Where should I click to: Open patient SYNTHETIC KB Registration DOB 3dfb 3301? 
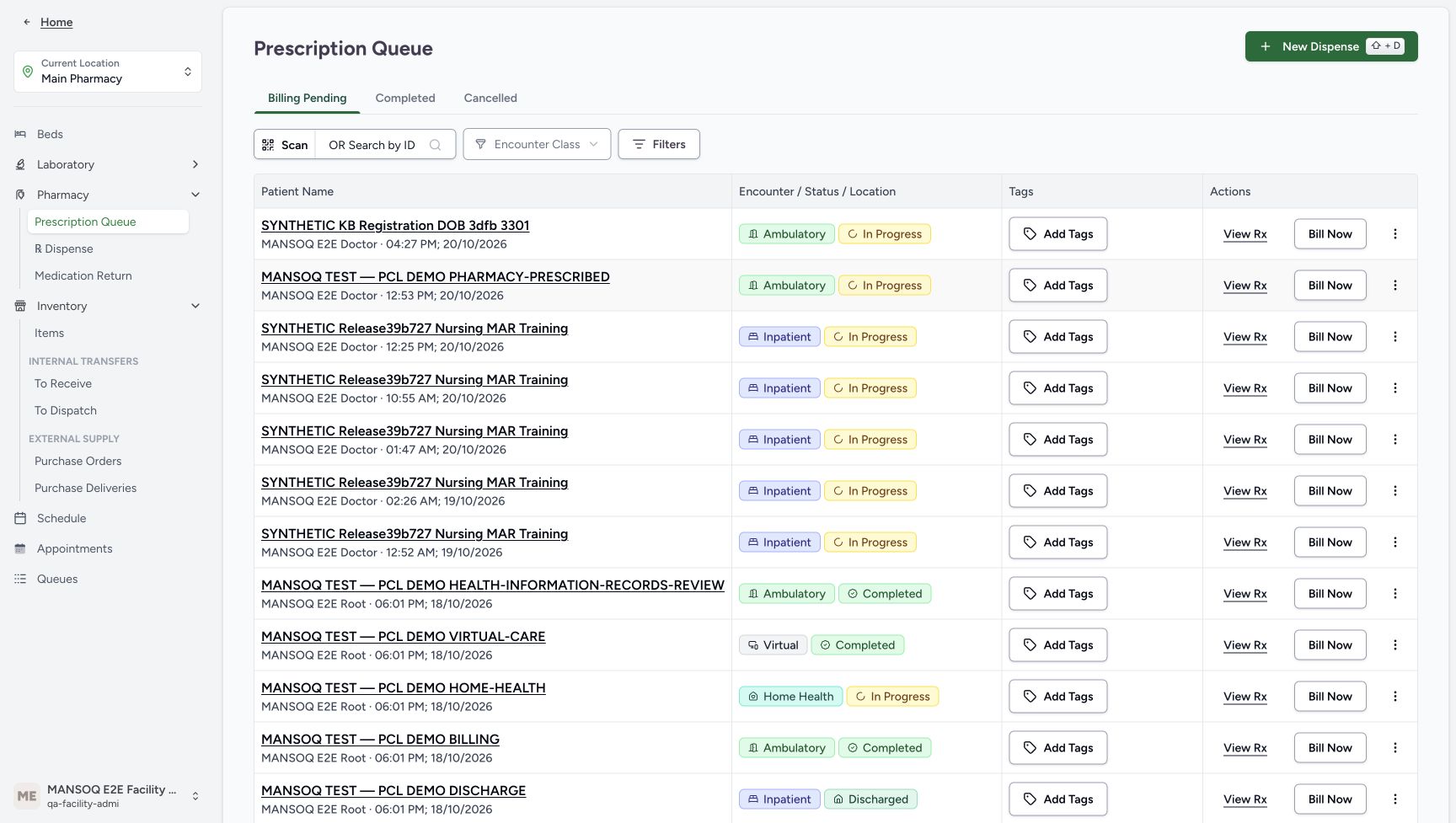click(395, 226)
